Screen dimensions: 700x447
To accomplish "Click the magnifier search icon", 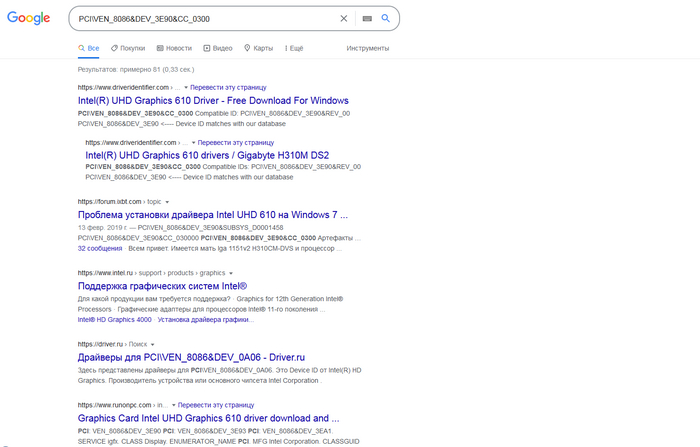I will (386, 18).
